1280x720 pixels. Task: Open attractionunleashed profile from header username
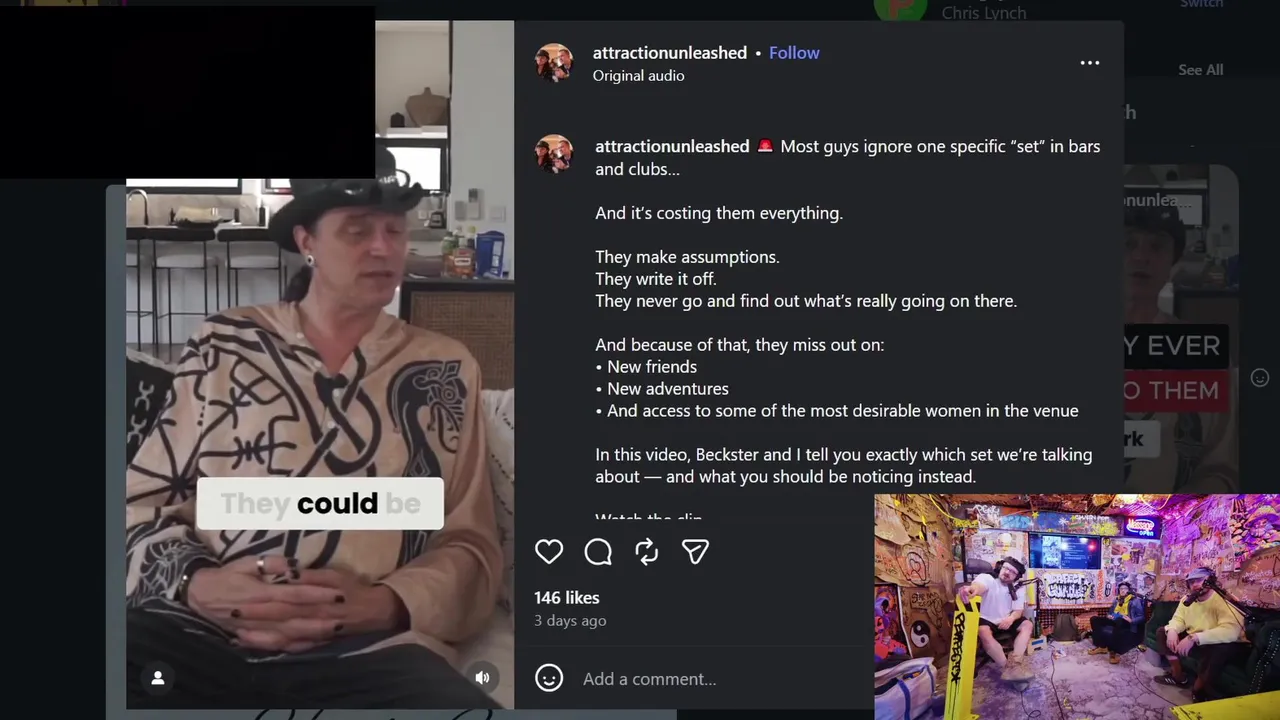[x=670, y=53]
